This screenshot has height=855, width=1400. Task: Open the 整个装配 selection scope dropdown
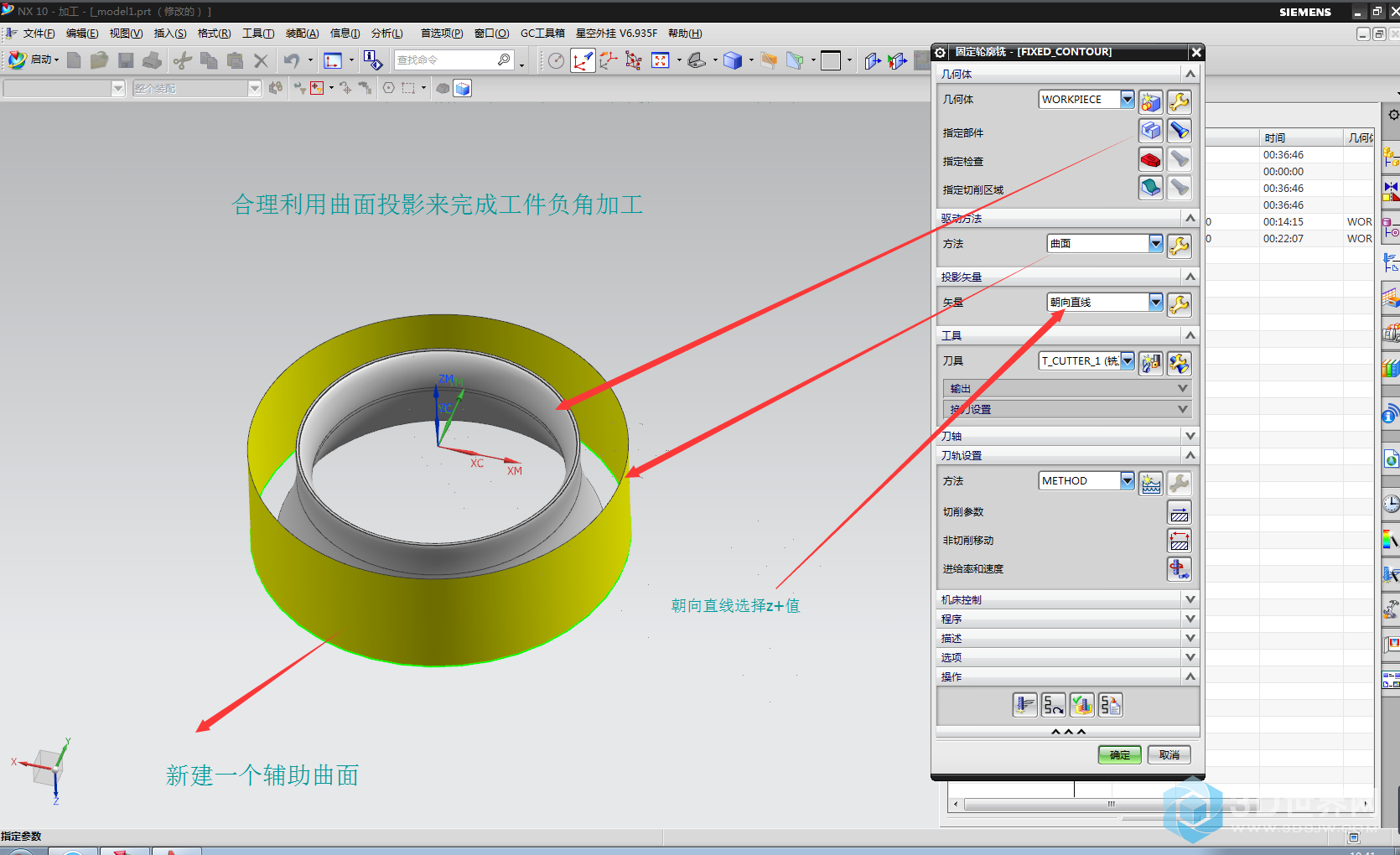click(255, 88)
